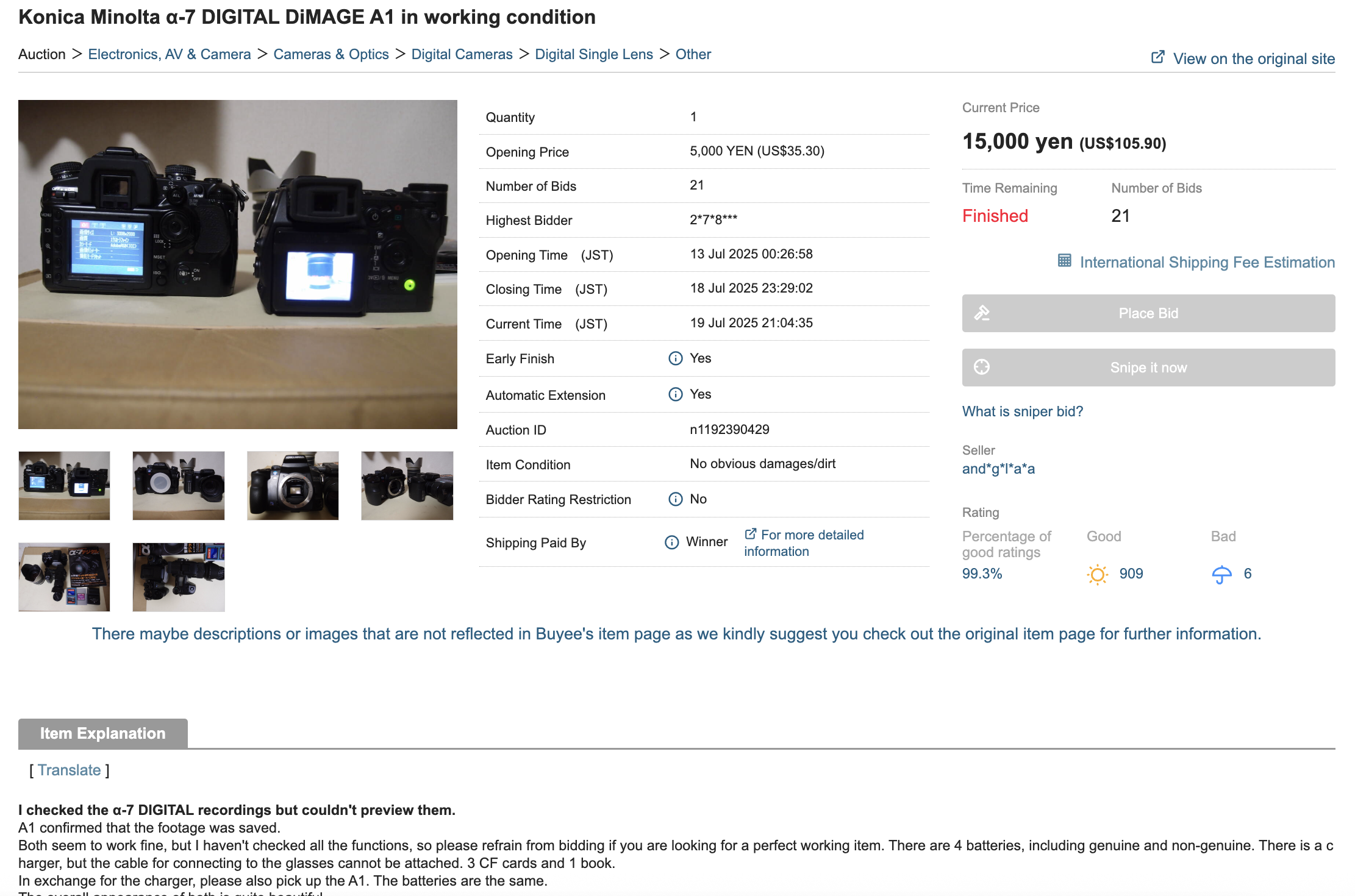Click the external link icon beside View on original site
The height and width of the screenshot is (896, 1355).
click(x=1157, y=57)
